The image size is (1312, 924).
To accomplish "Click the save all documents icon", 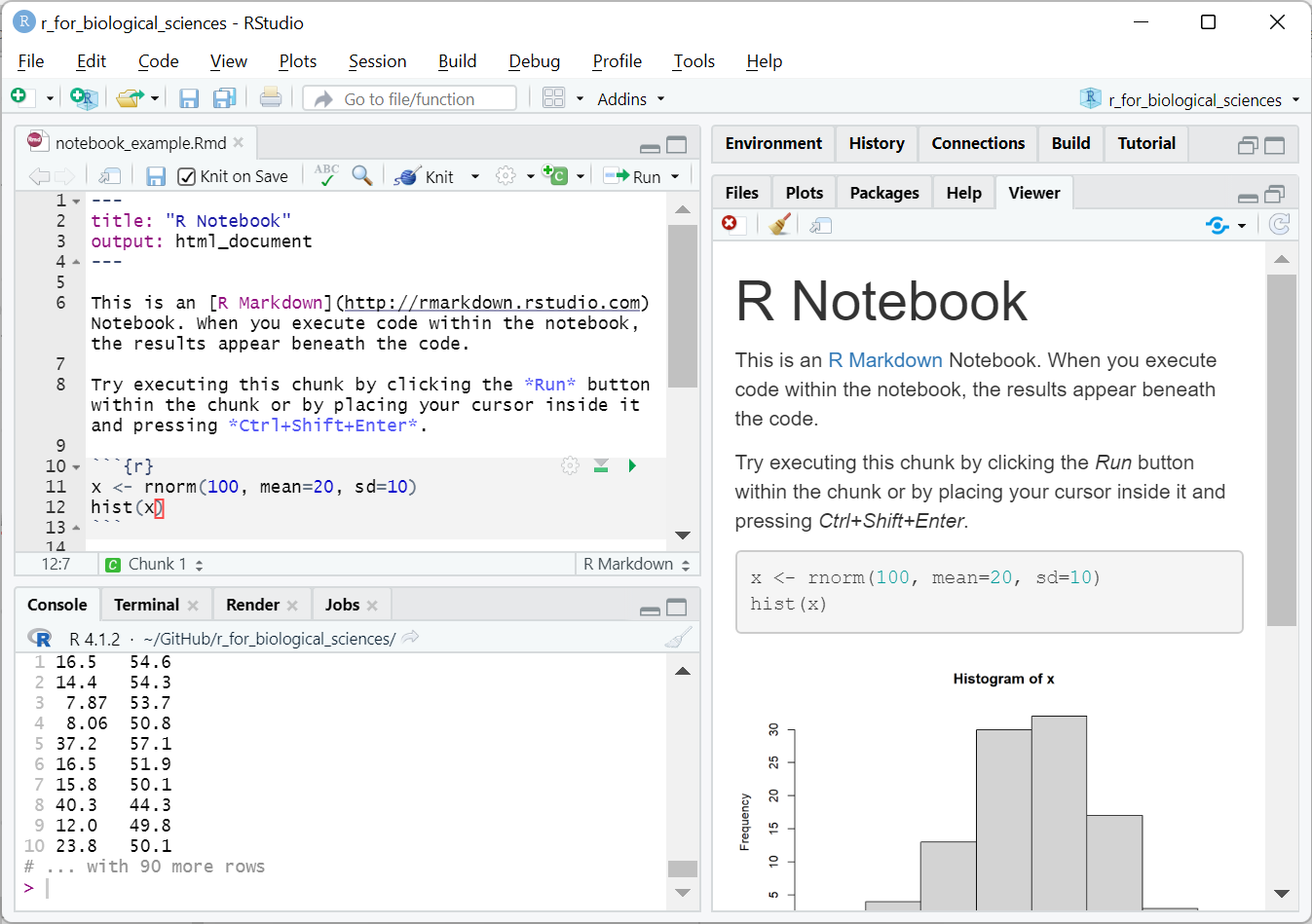I will click(224, 98).
